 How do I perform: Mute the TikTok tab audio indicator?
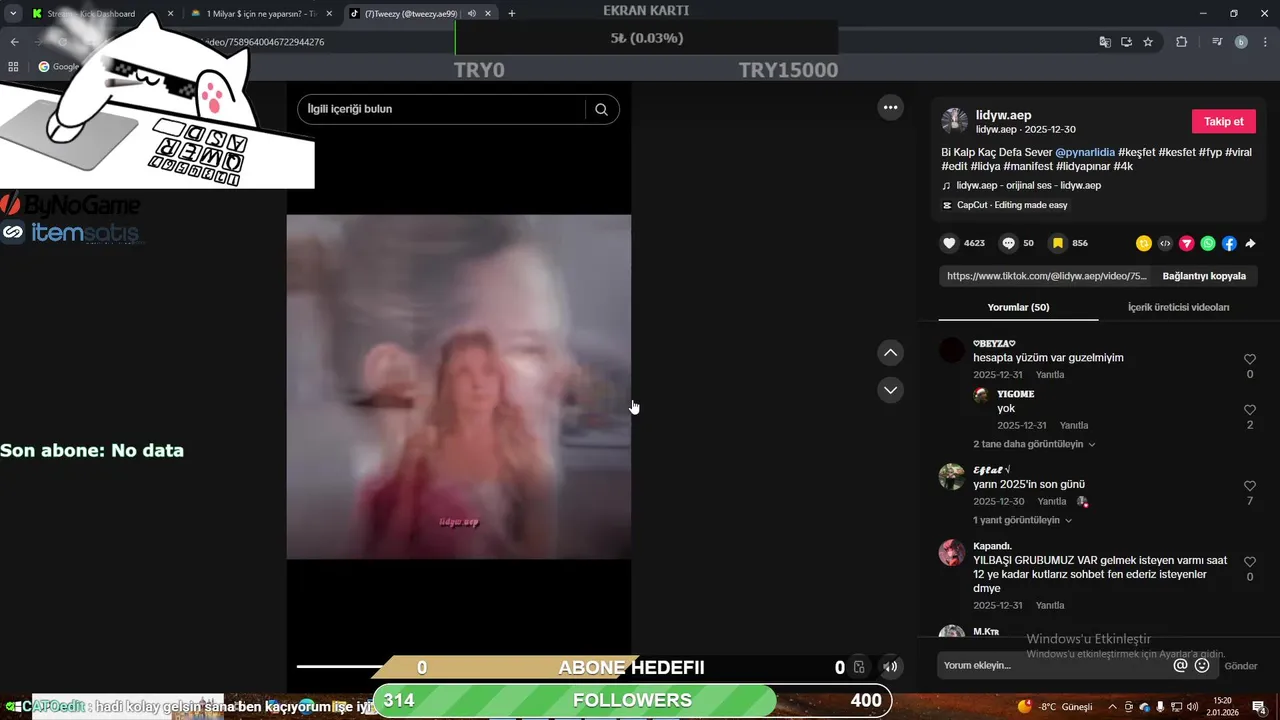pos(471,13)
